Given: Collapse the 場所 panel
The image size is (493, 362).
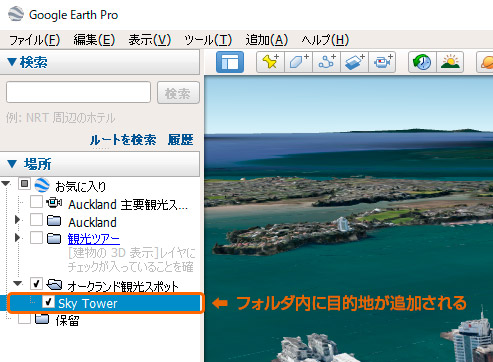Looking at the screenshot, I should [x=12, y=164].
